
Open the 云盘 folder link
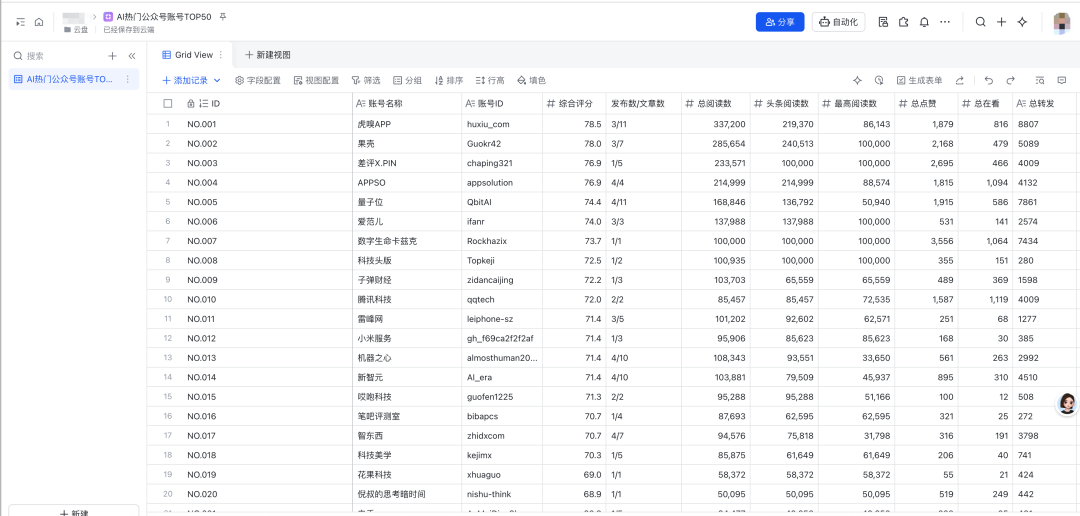pyautogui.click(x=76, y=30)
